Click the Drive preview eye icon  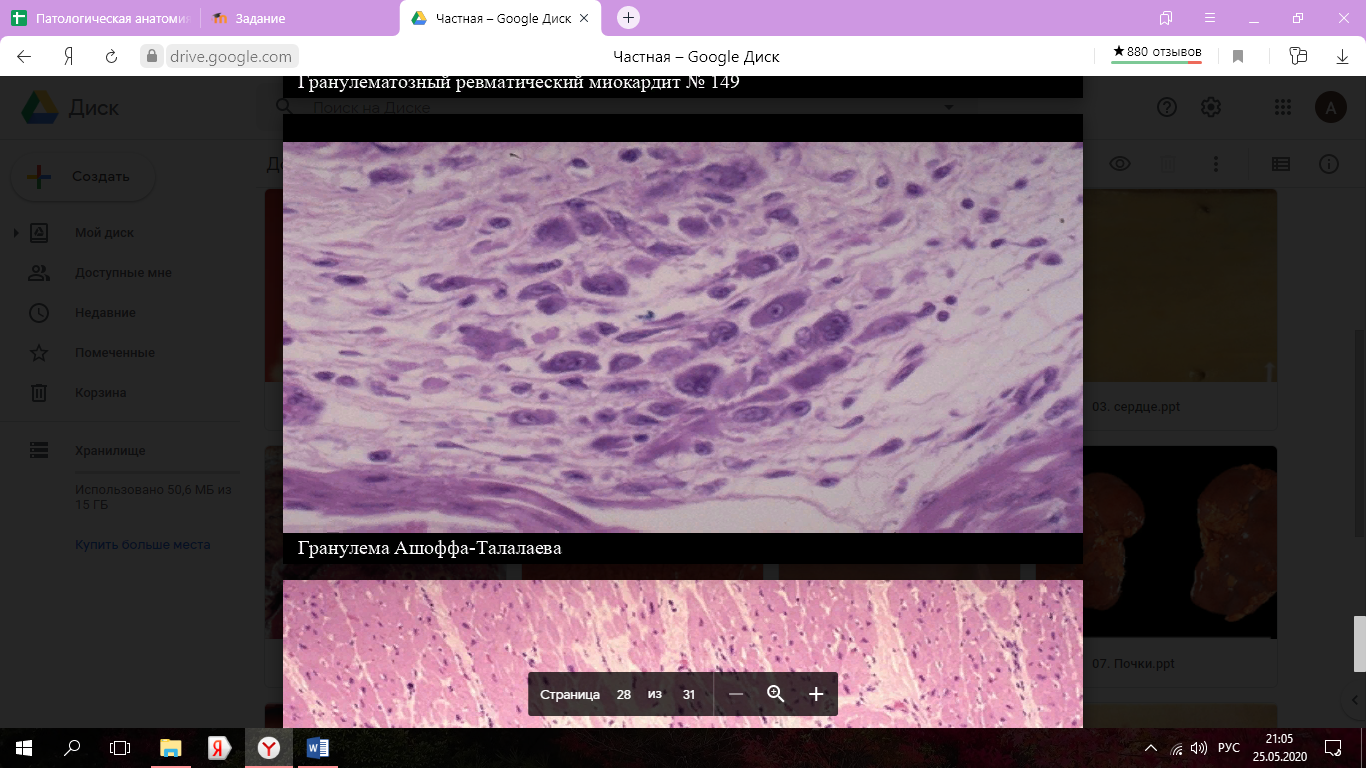pyautogui.click(x=1120, y=164)
